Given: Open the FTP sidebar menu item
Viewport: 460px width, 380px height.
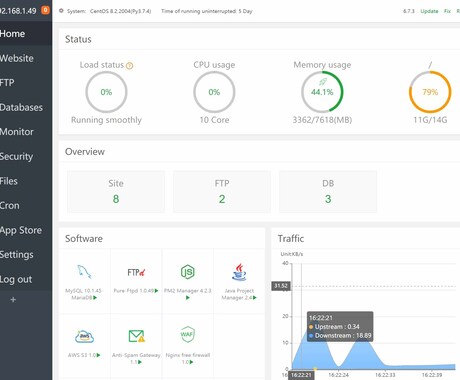Looking at the screenshot, I should pos(26,83).
